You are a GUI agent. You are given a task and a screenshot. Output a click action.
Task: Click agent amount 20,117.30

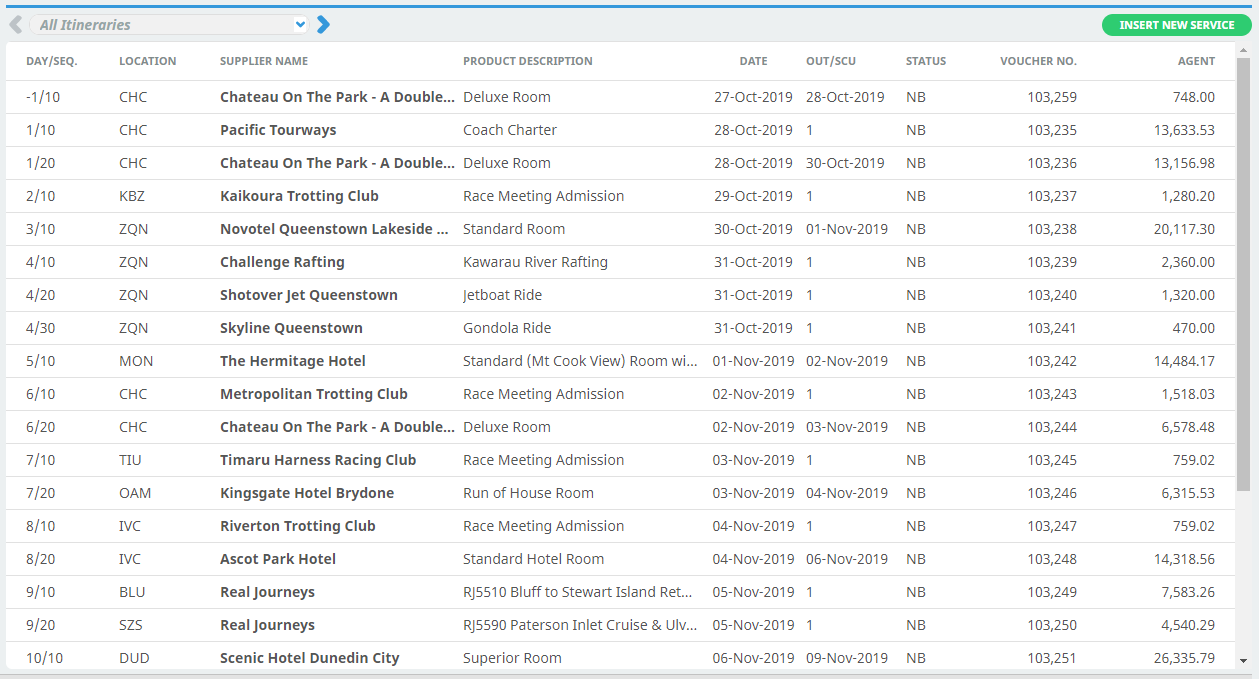[x=1184, y=229]
